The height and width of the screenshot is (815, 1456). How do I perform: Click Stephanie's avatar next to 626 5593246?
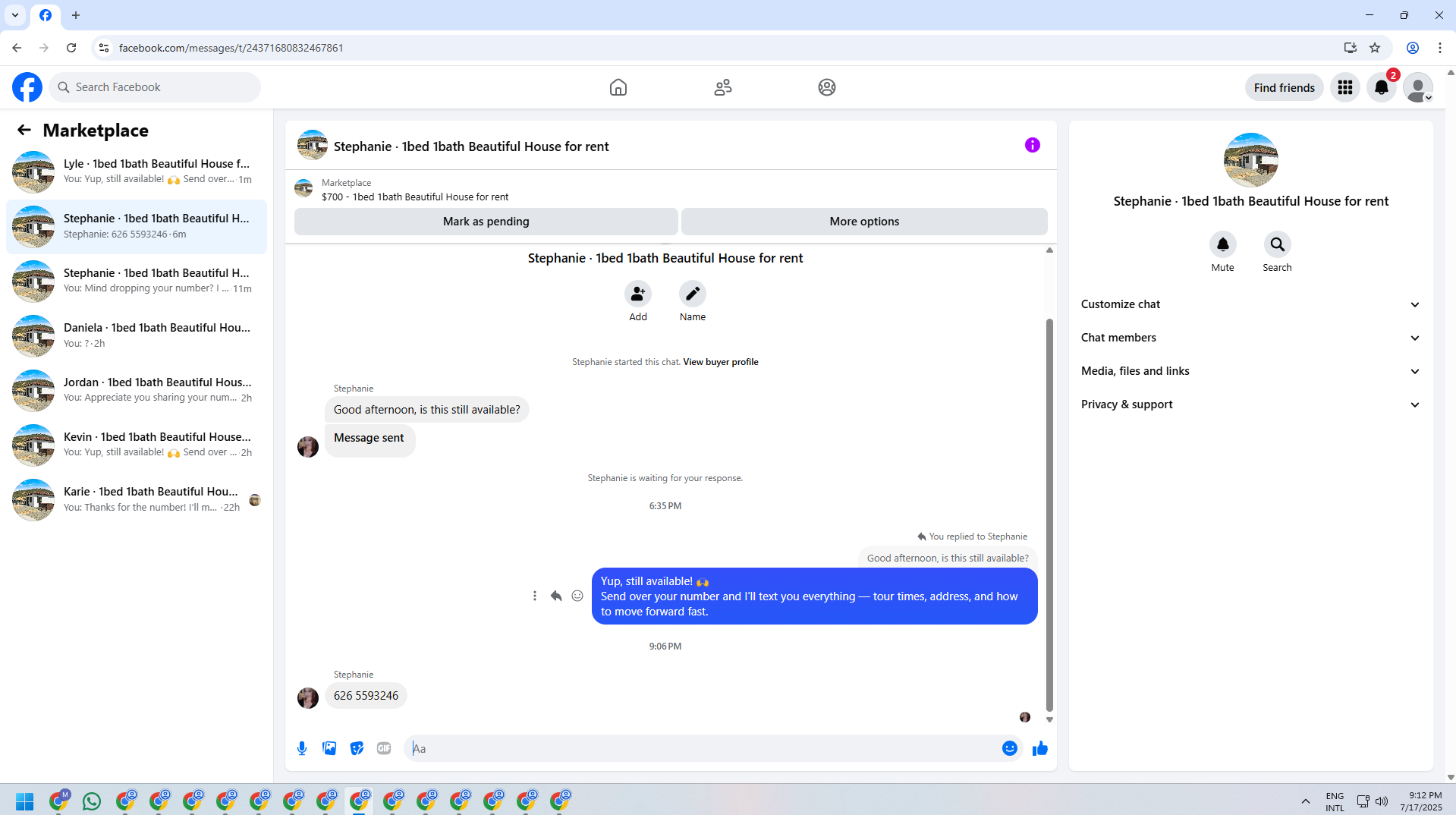point(308,697)
